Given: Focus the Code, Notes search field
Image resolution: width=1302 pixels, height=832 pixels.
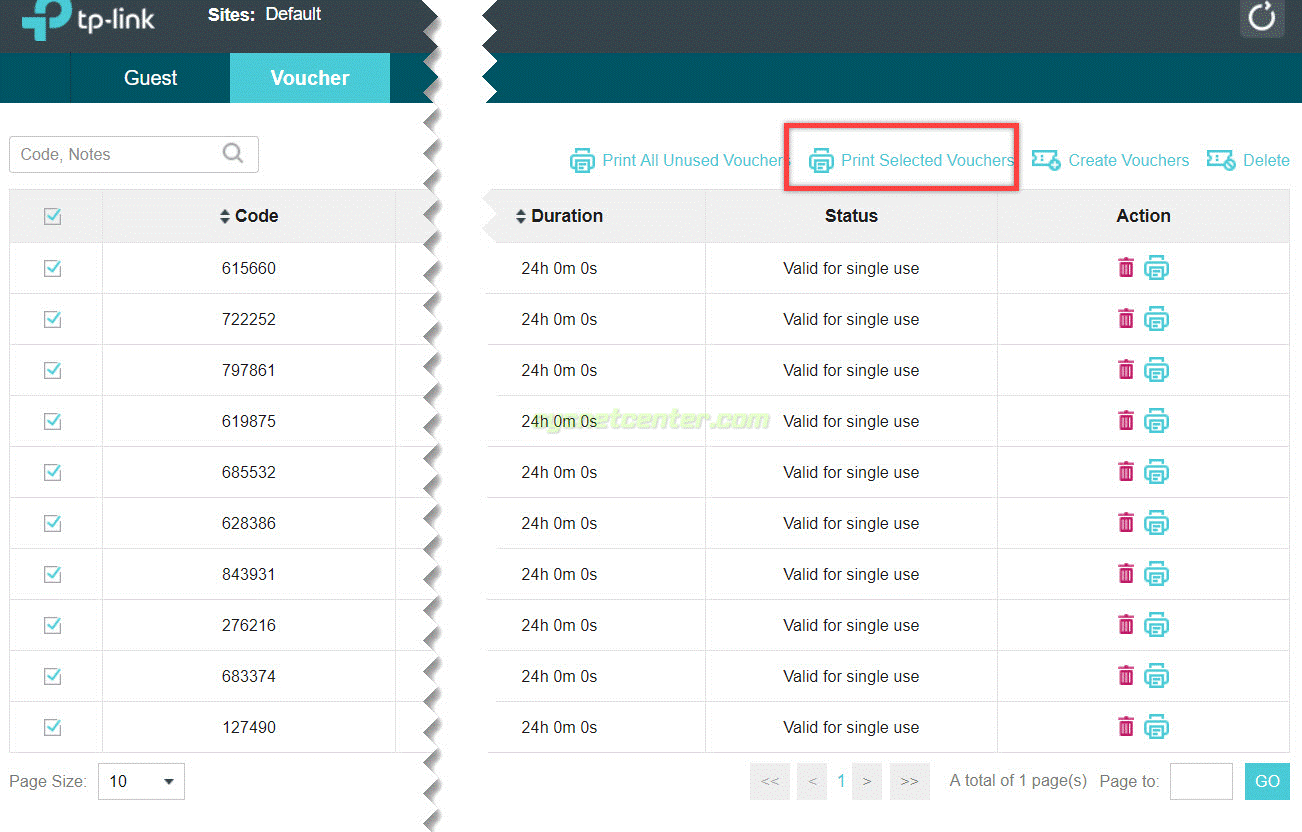Looking at the screenshot, I should click(x=134, y=154).
